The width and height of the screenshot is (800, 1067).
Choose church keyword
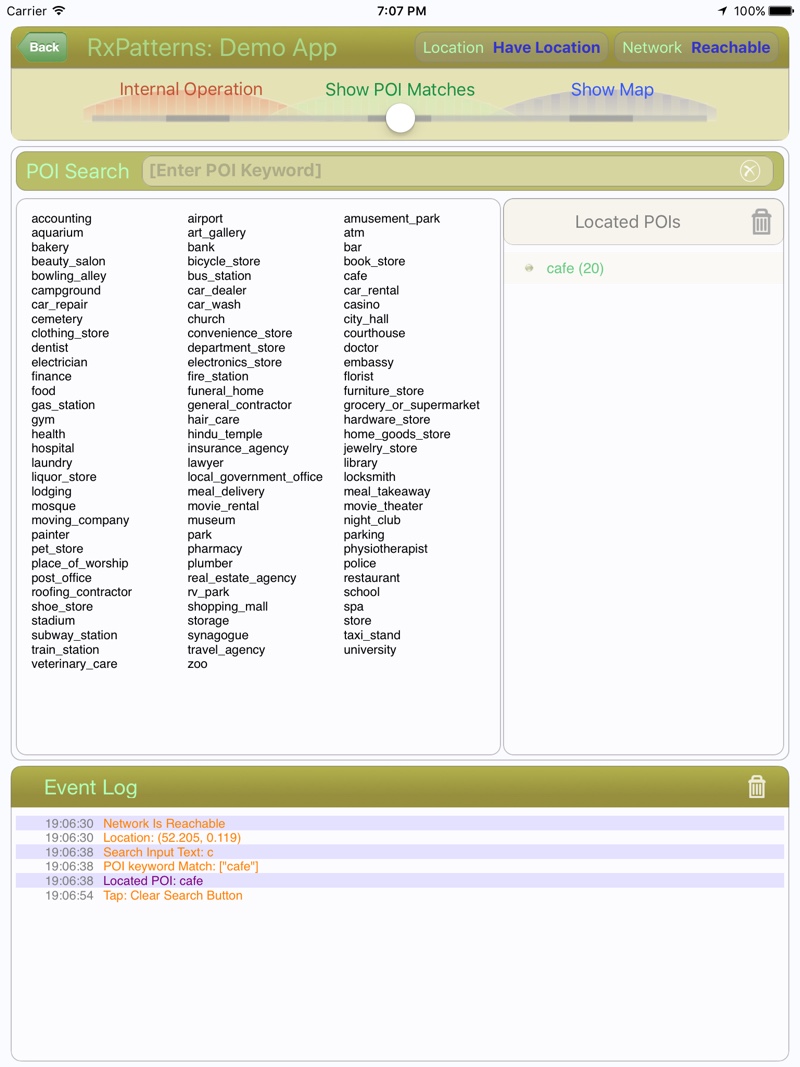[205, 319]
